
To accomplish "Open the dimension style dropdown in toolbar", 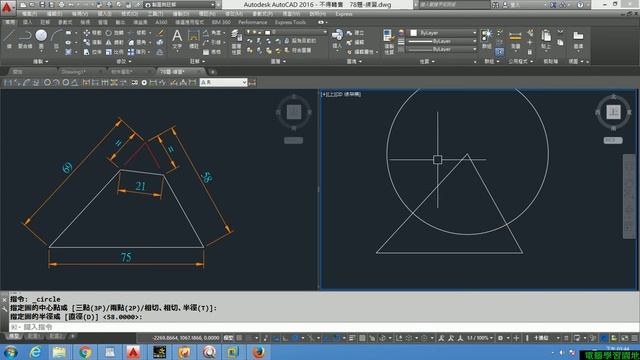I will 223,82.
